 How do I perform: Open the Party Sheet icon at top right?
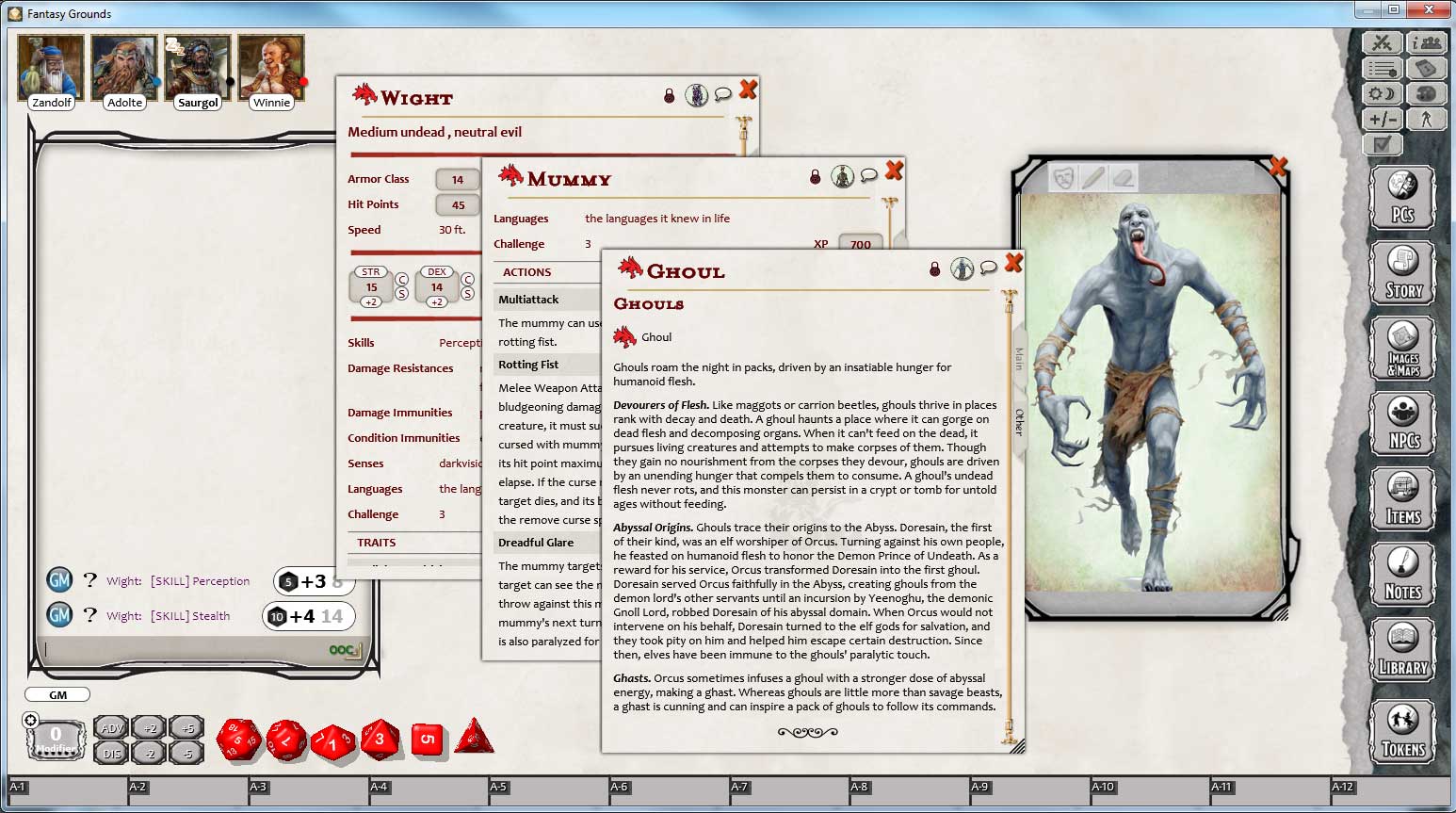[1427, 41]
